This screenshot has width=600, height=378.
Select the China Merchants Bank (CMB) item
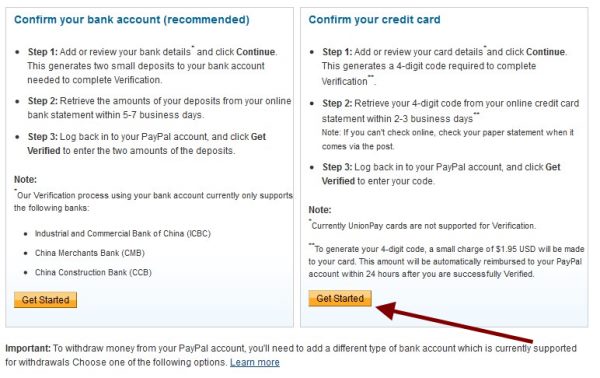[90, 253]
